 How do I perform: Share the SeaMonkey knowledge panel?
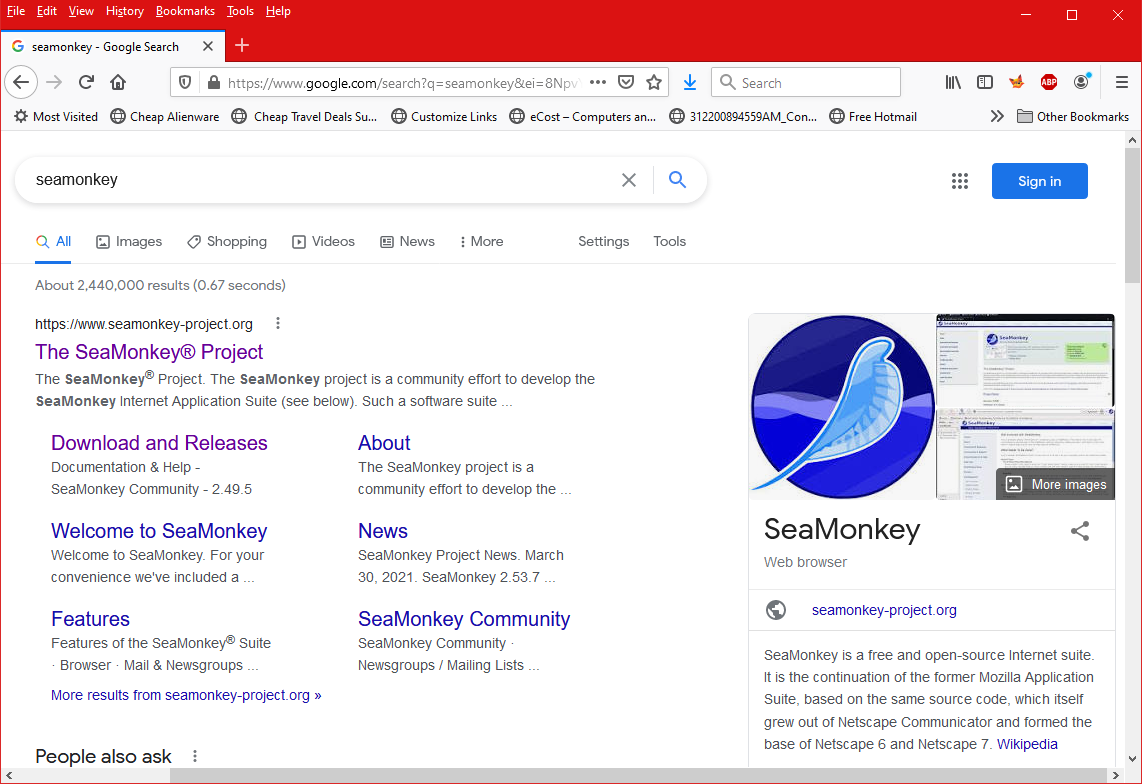click(x=1080, y=531)
